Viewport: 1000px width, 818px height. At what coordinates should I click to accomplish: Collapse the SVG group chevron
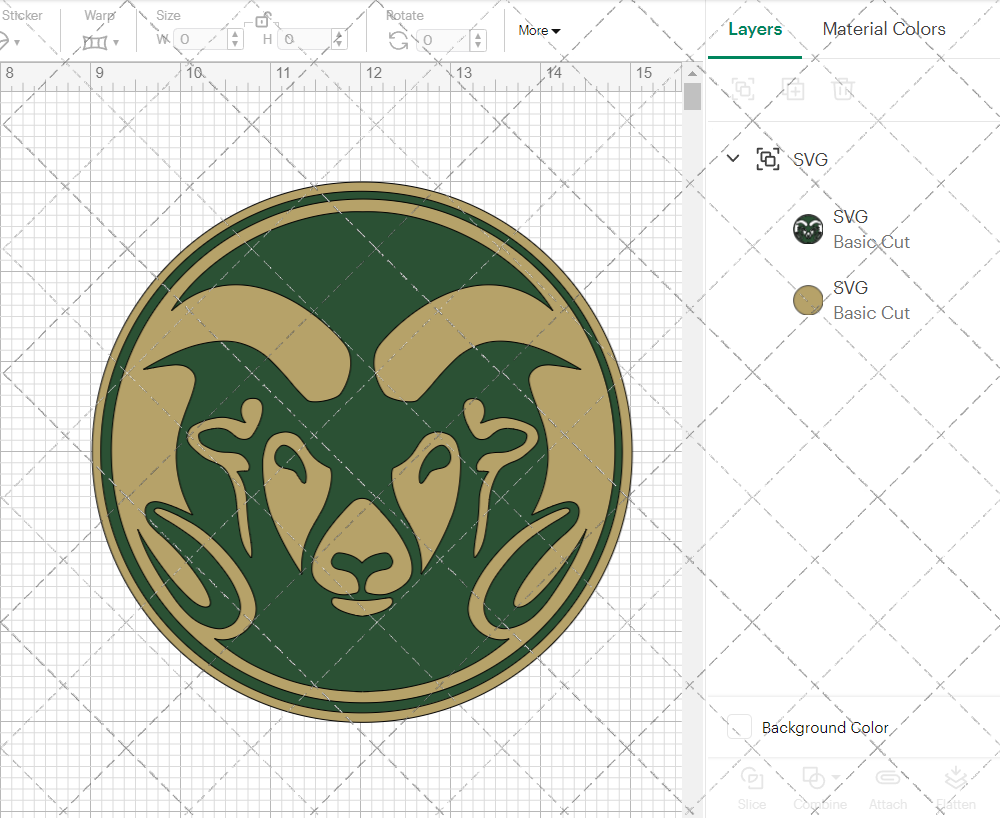[x=733, y=158]
